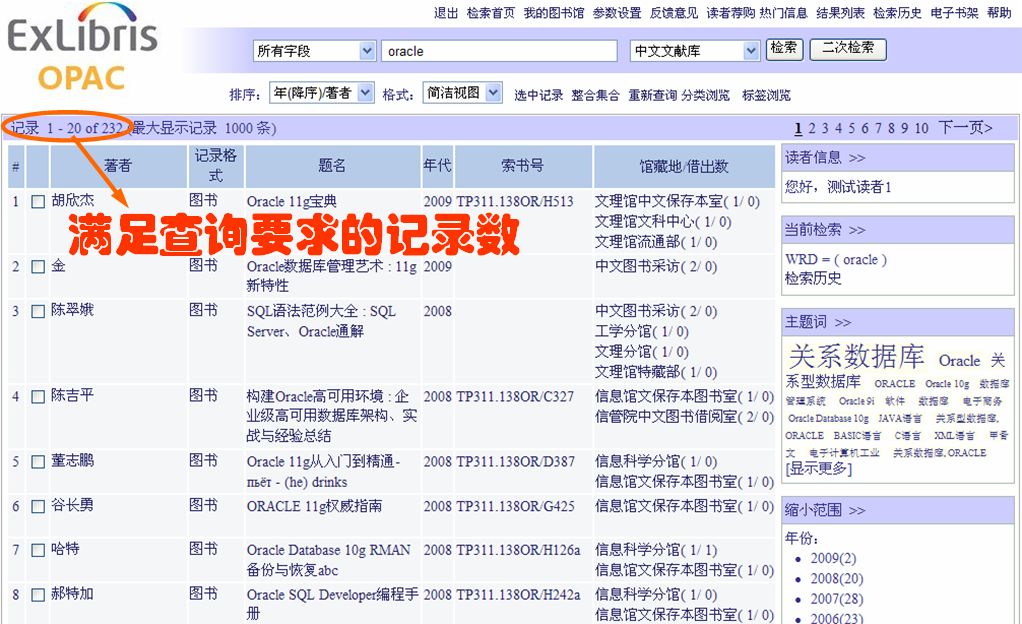Viewport: 1022px width, 624px height.
Task: Expand 读者信息 panel arrows
Action: pyautogui.click(x=857, y=158)
